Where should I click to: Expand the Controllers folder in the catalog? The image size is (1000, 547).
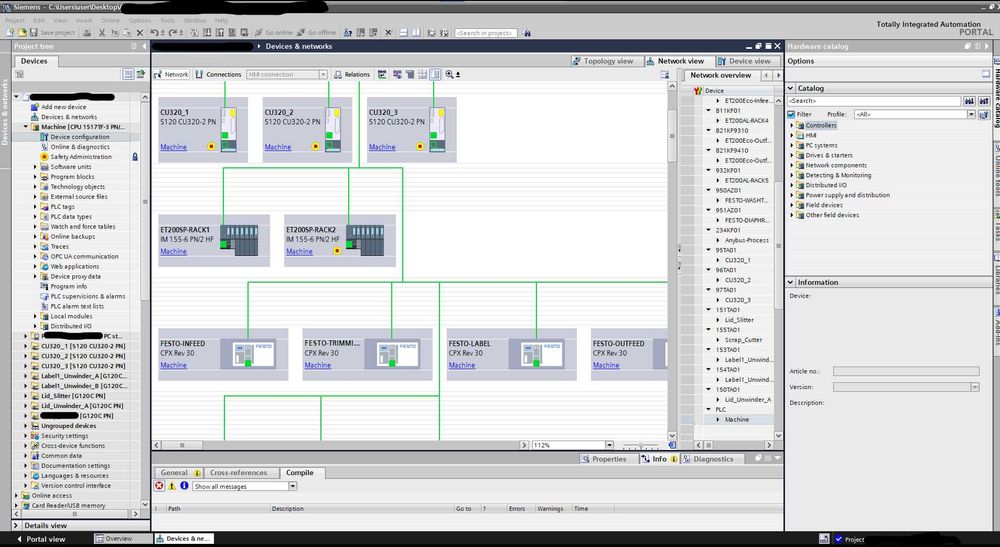click(x=792, y=126)
